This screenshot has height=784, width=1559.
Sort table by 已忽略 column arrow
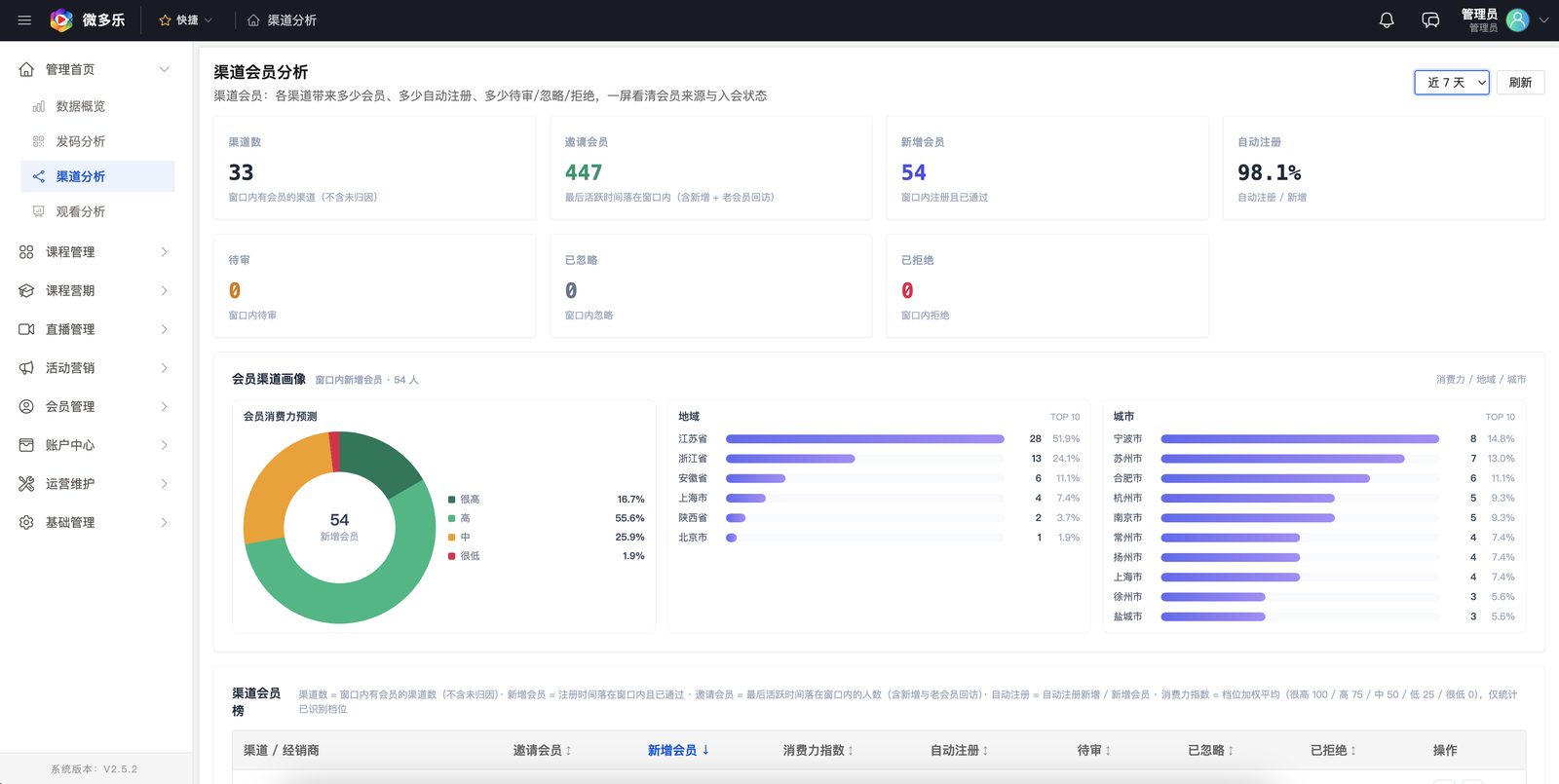click(1231, 750)
